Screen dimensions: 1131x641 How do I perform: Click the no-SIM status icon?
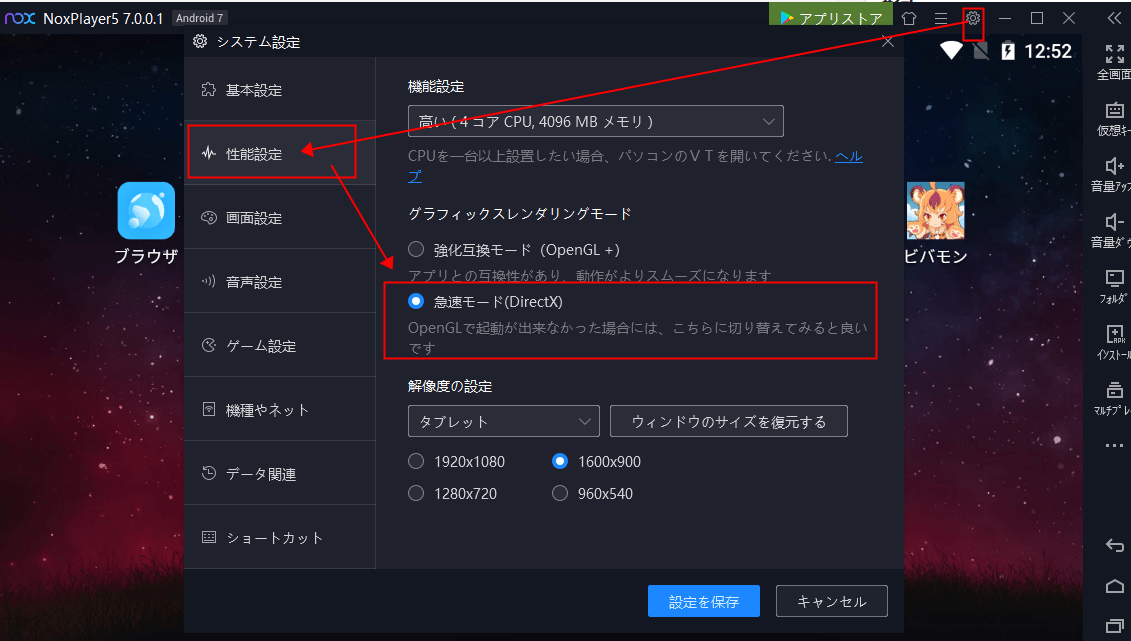980,50
